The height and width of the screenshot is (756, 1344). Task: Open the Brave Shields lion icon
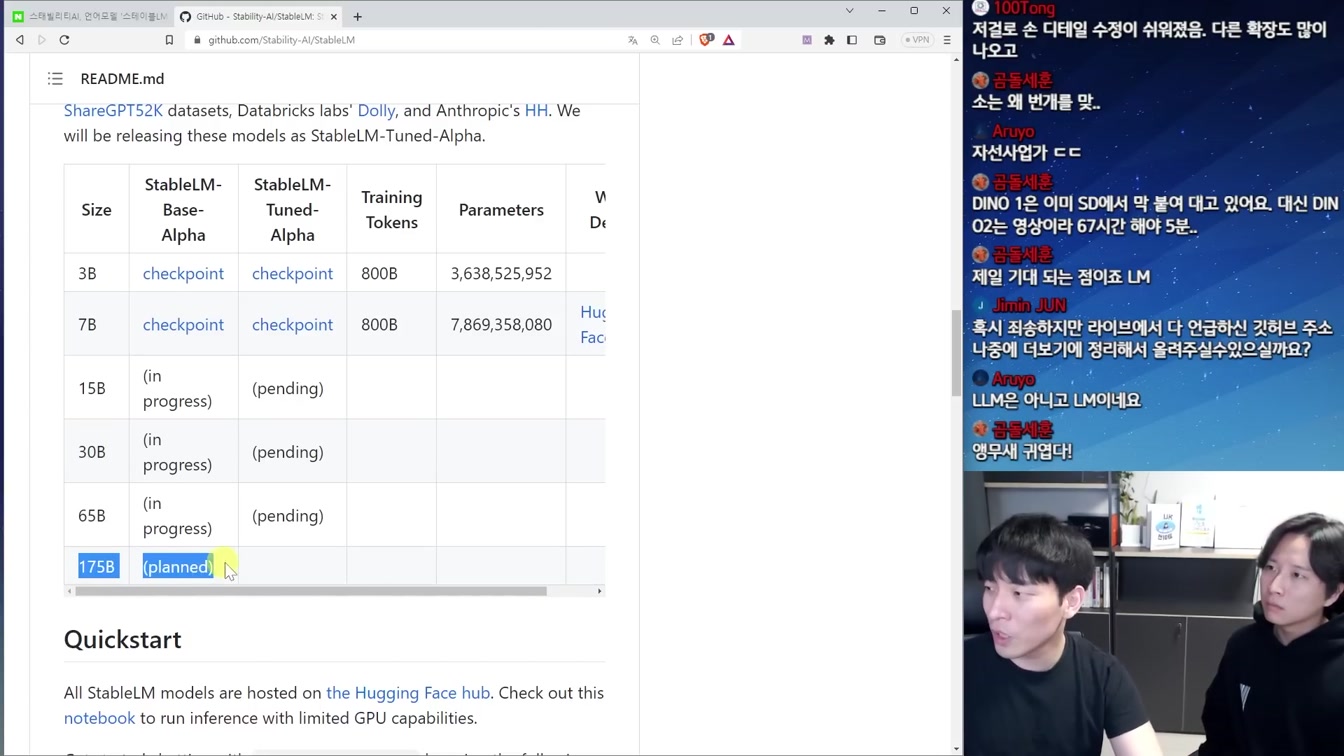click(706, 40)
